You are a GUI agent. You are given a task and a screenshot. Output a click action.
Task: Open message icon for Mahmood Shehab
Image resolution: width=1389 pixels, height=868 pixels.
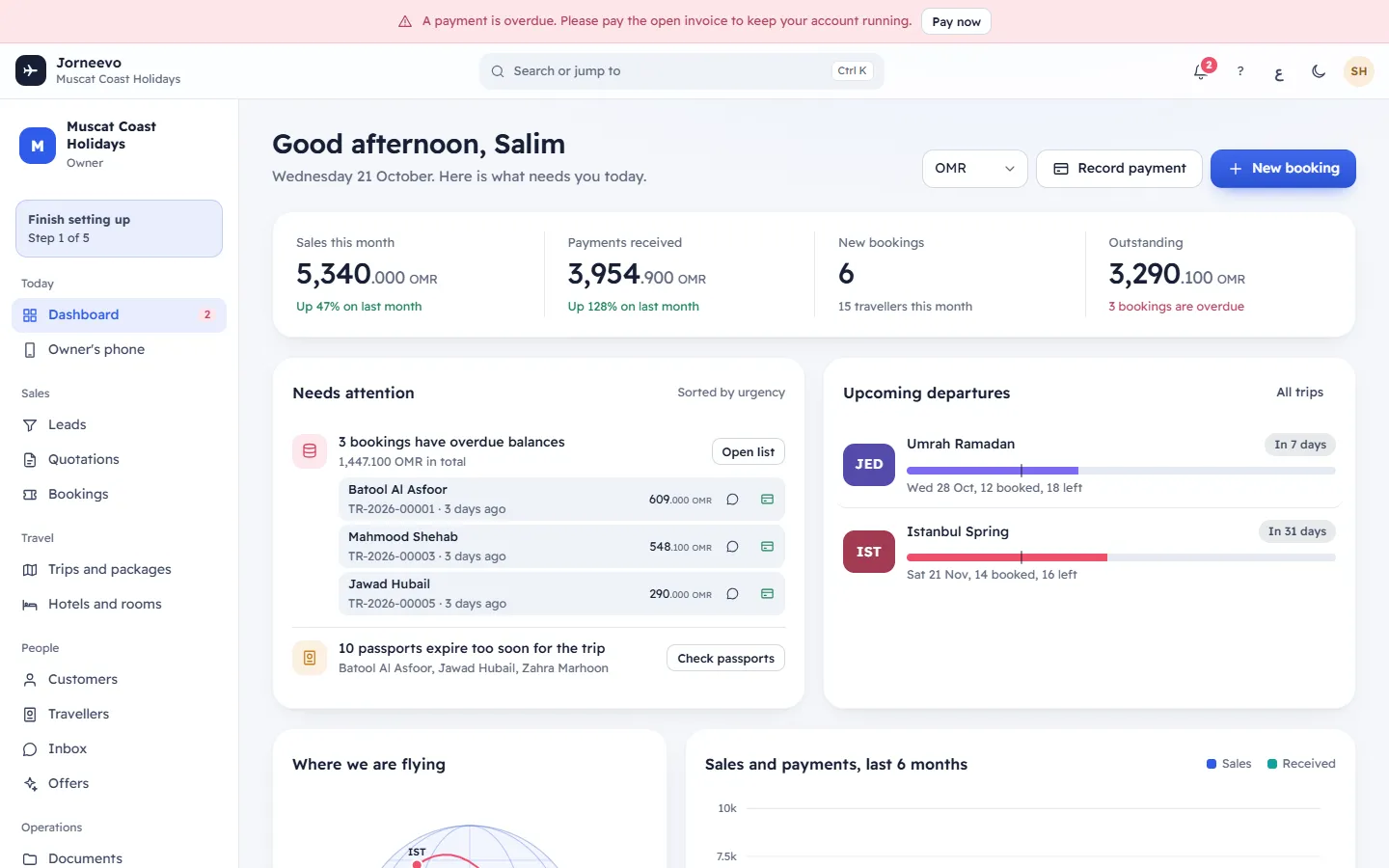(733, 547)
